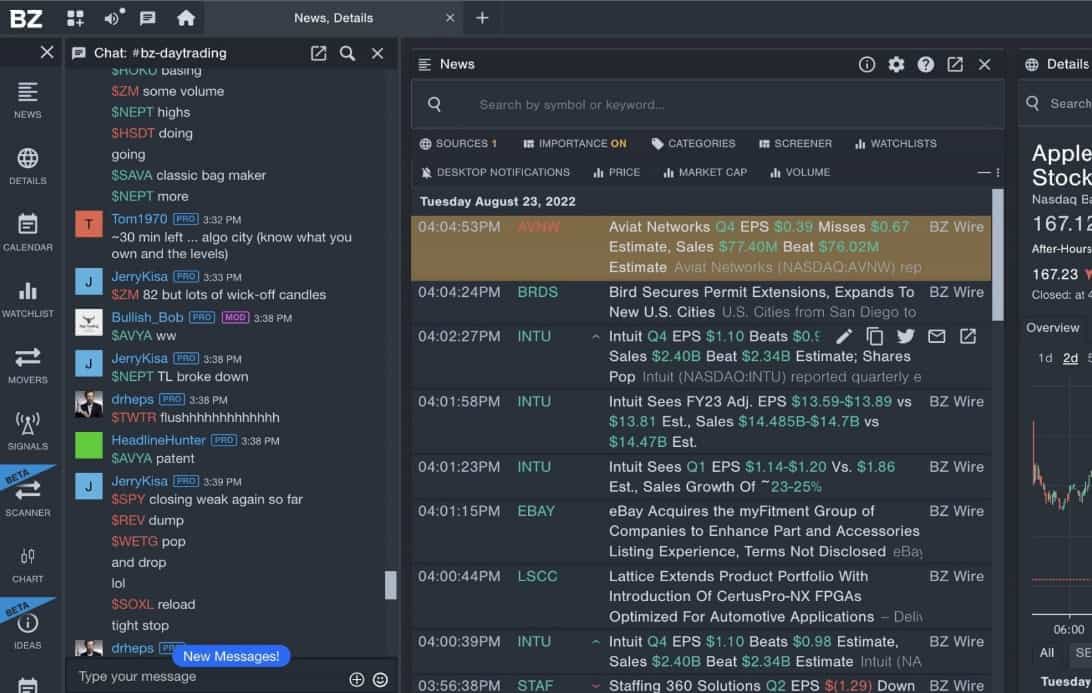Click in the news search field

click(700, 103)
